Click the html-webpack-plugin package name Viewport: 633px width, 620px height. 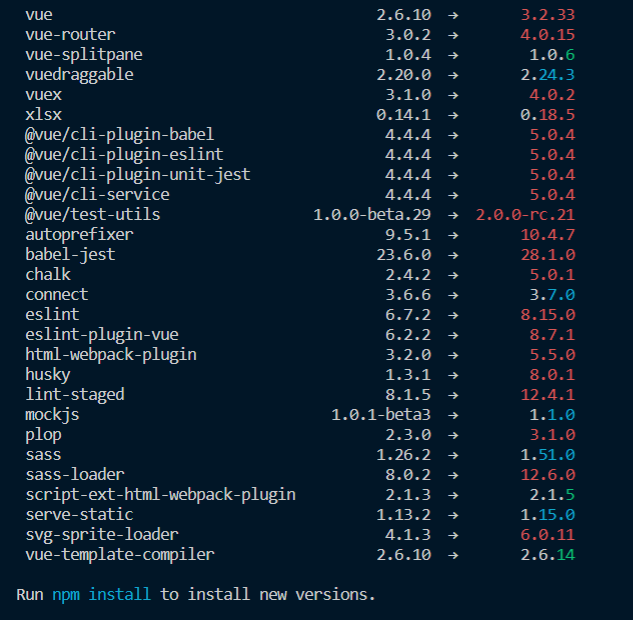[110, 354]
